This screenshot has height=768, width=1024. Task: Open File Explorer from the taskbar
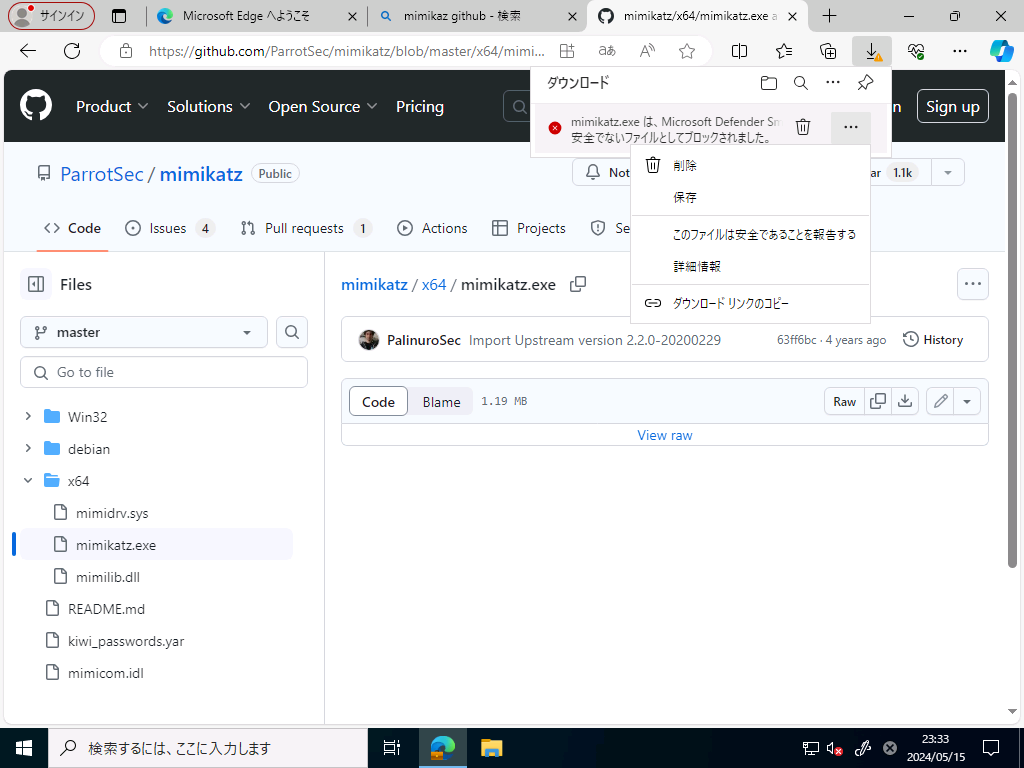pyautogui.click(x=491, y=748)
